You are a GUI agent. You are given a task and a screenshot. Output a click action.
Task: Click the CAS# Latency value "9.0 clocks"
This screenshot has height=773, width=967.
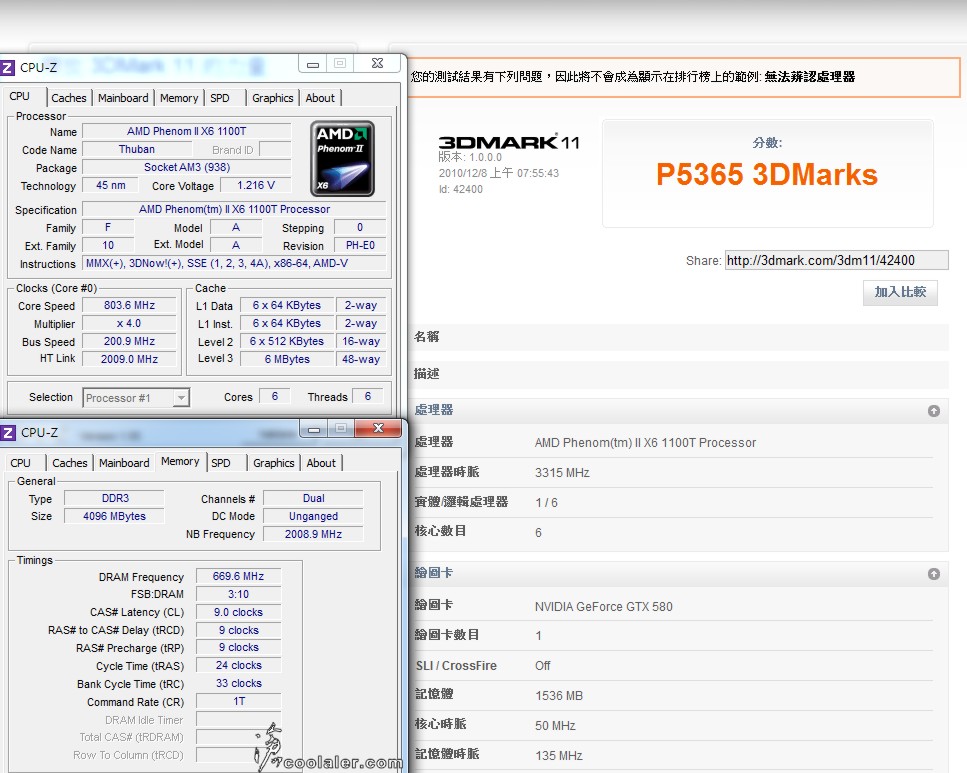(x=239, y=612)
